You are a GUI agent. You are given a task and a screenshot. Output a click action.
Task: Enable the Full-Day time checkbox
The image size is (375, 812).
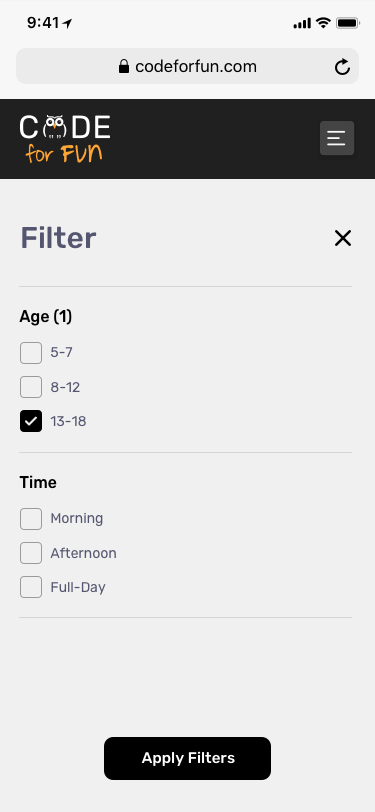pos(31,587)
